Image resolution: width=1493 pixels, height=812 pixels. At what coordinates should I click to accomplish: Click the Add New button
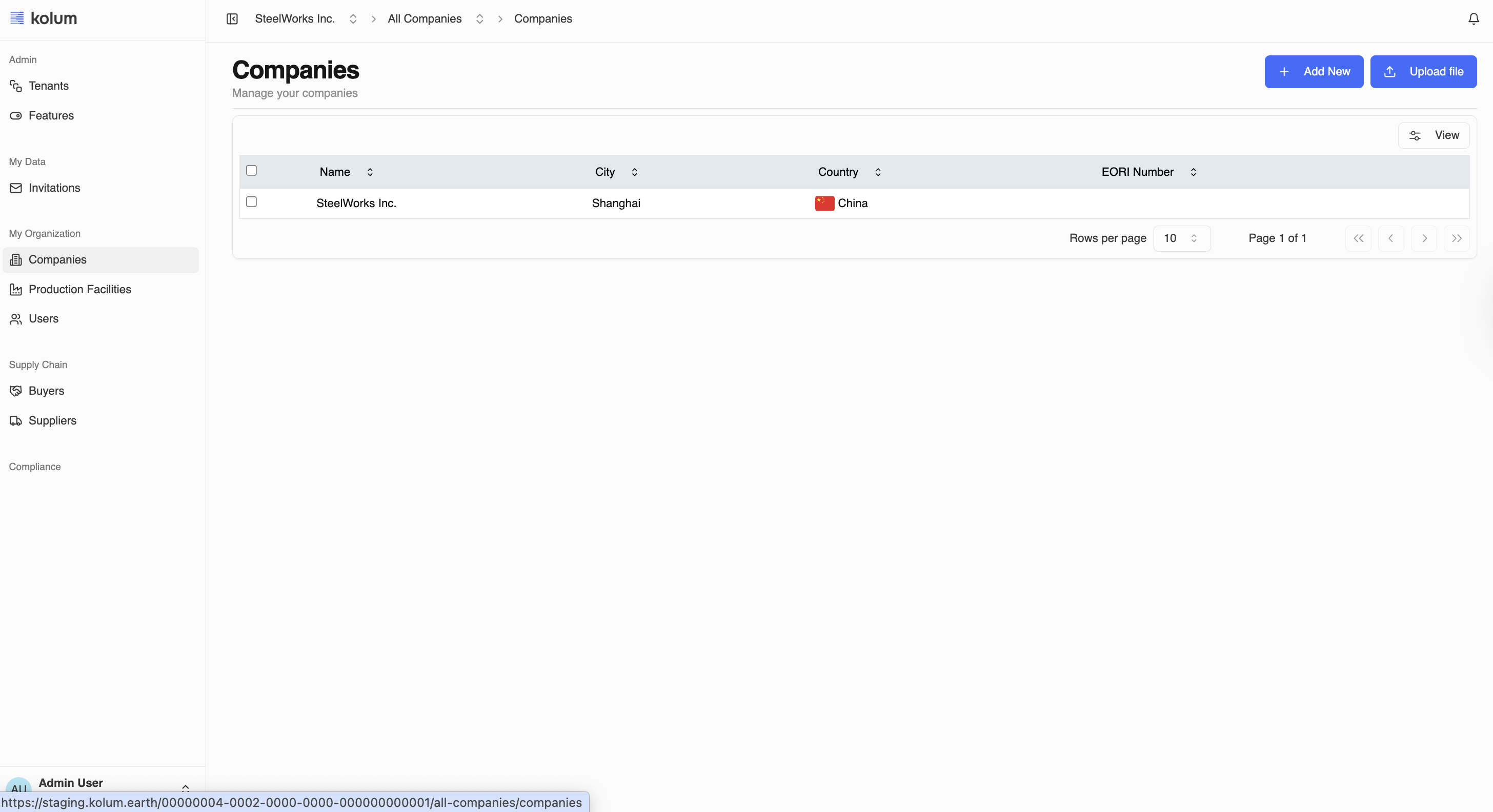1314,72
